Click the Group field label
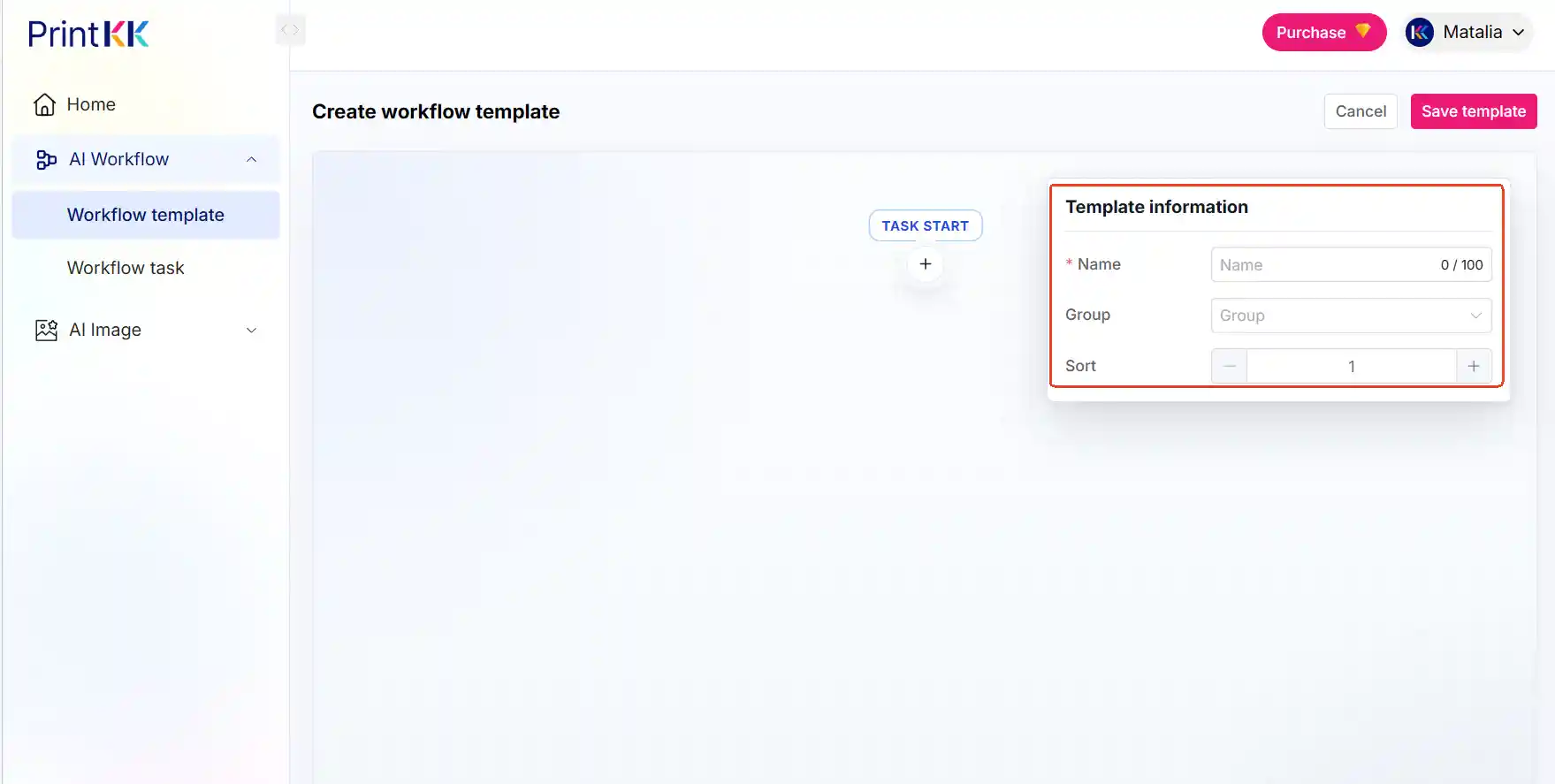Screen dimensions: 1555x784 [x=1087, y=315]
